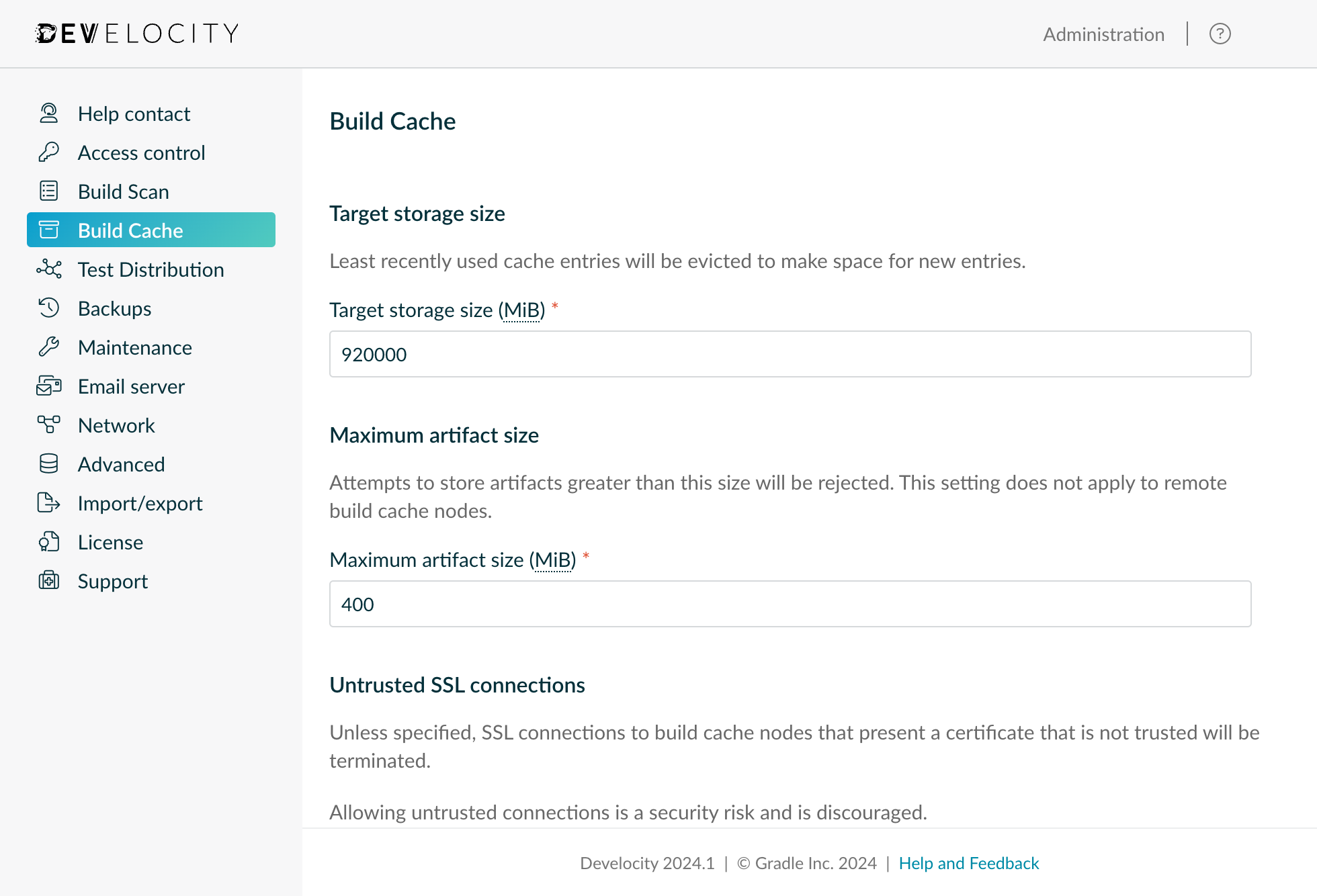Screen dimensions: 1317x896
Task: Click the MiB abbreviation under Target storage size
Action: coord(523,310)
